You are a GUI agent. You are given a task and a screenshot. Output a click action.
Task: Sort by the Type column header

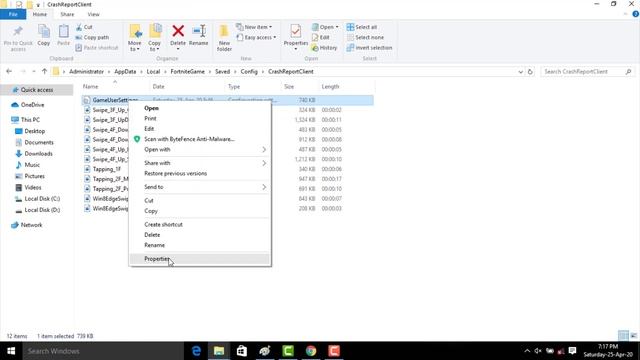point(234,87)
